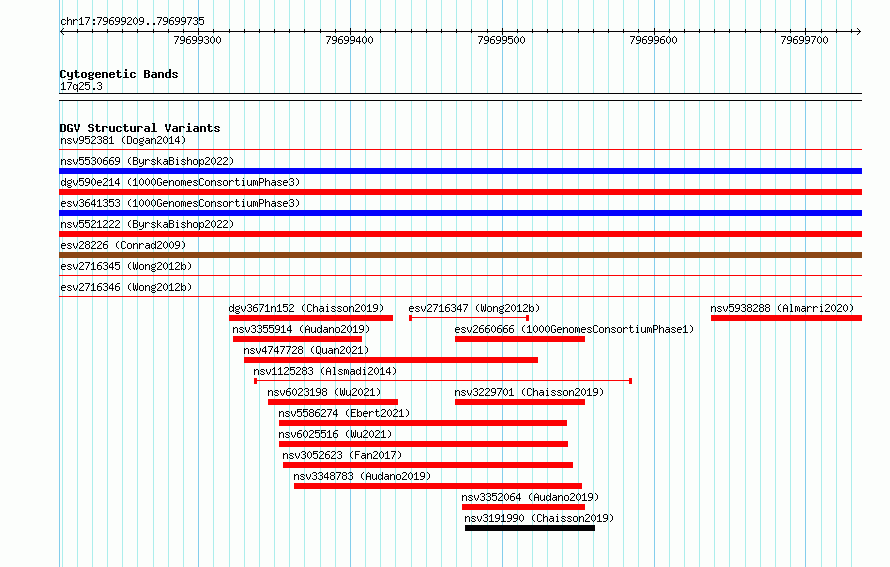
Task: Click the 79699700 ruler position label
Action: (x=804, y=40)
